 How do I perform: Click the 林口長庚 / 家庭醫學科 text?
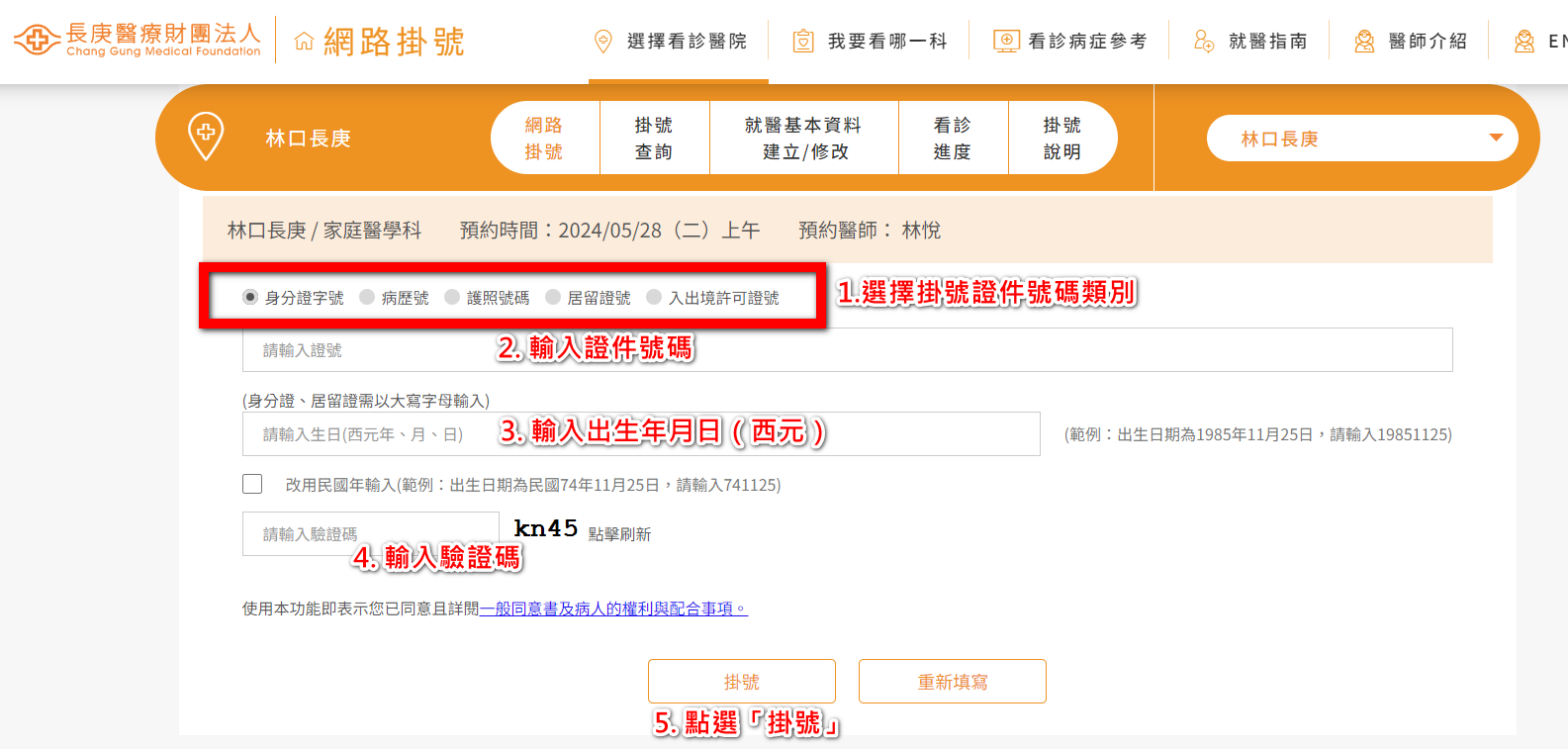324,231
